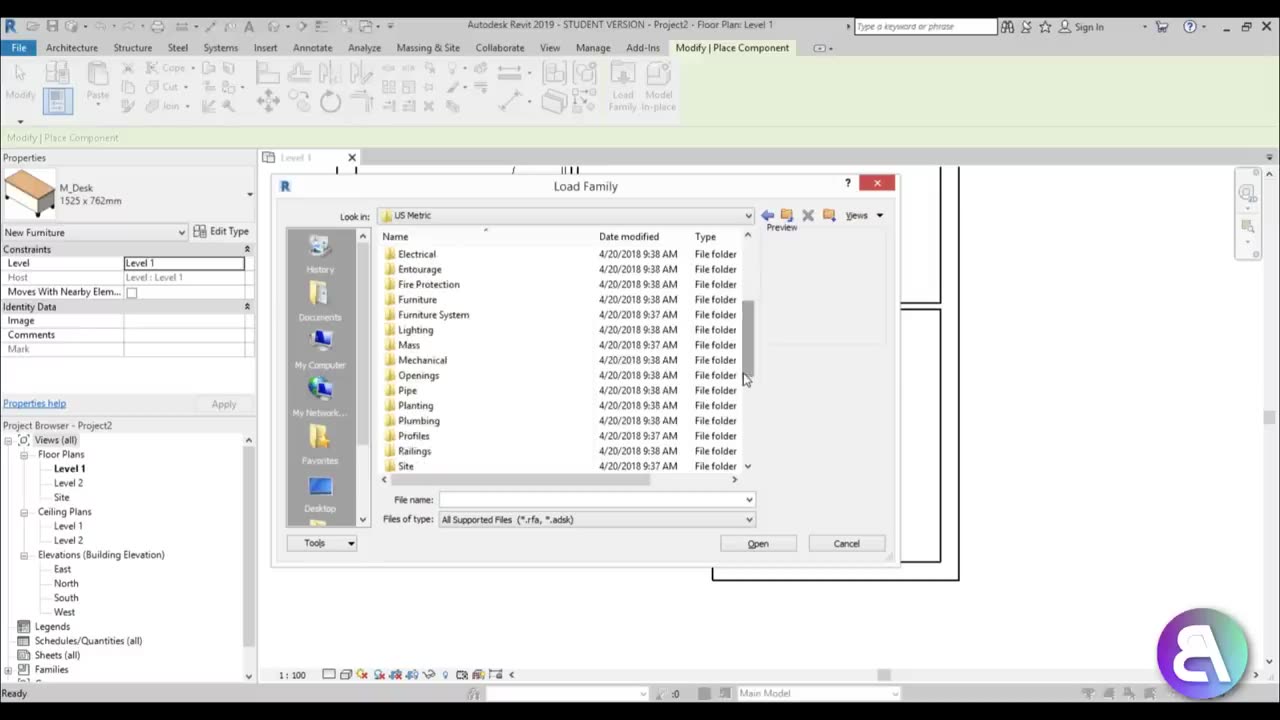Click the Properties palette button in the ribbon
The width and height of the screenshot is (1280, 720).
pos(57,100)
